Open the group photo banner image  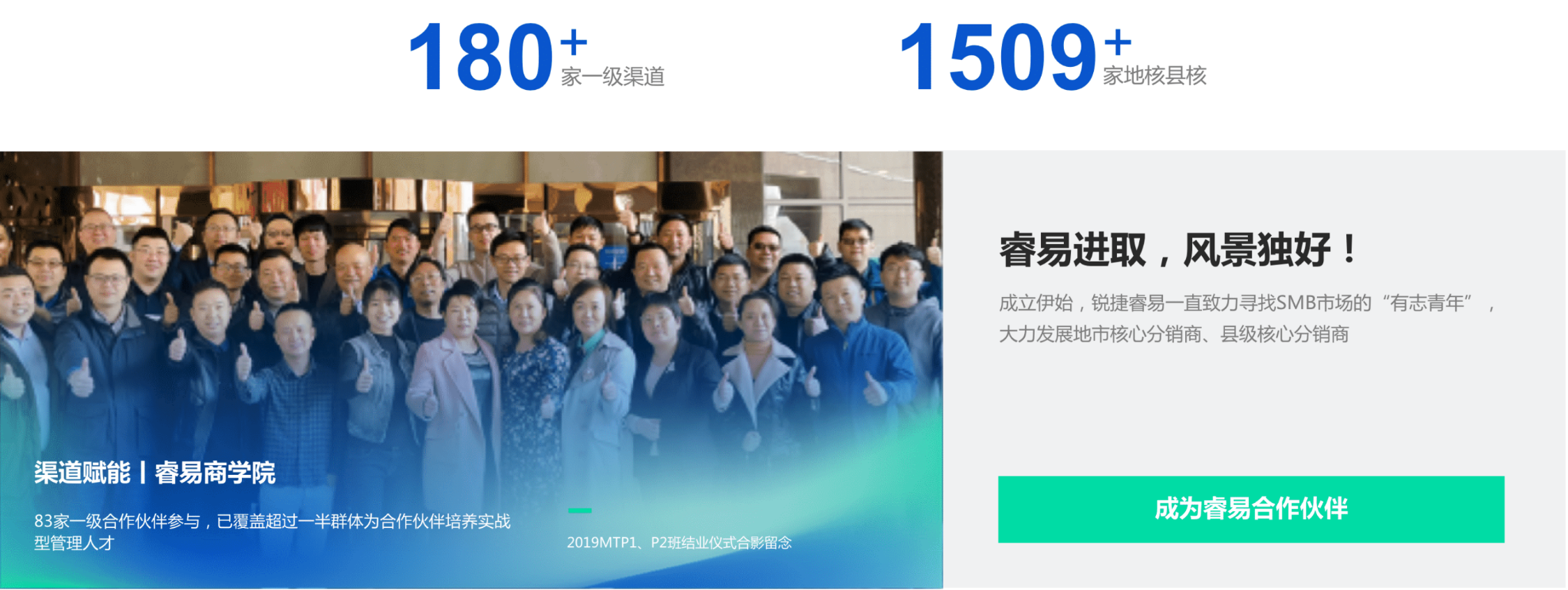pos(471,370)
